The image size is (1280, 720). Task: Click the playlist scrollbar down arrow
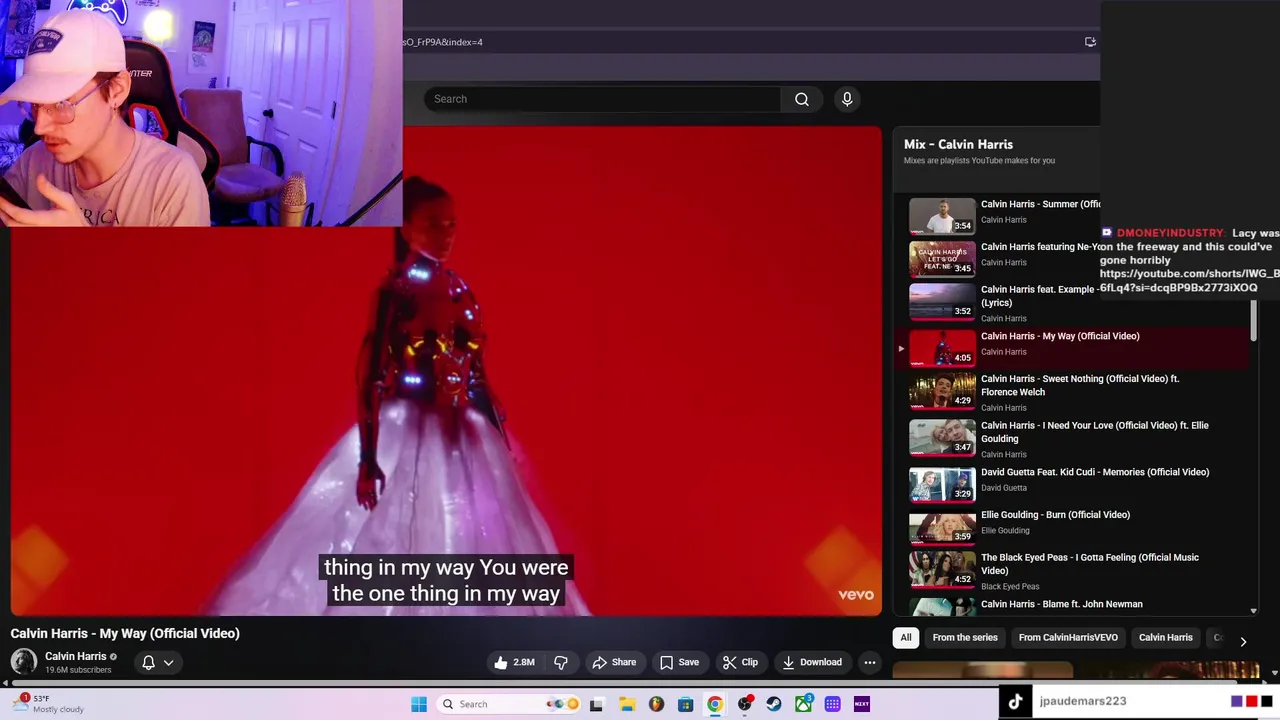click(1254, 610)
